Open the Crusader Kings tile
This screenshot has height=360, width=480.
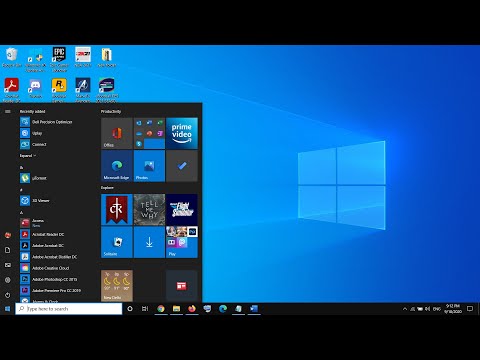[x=117, y=210]
